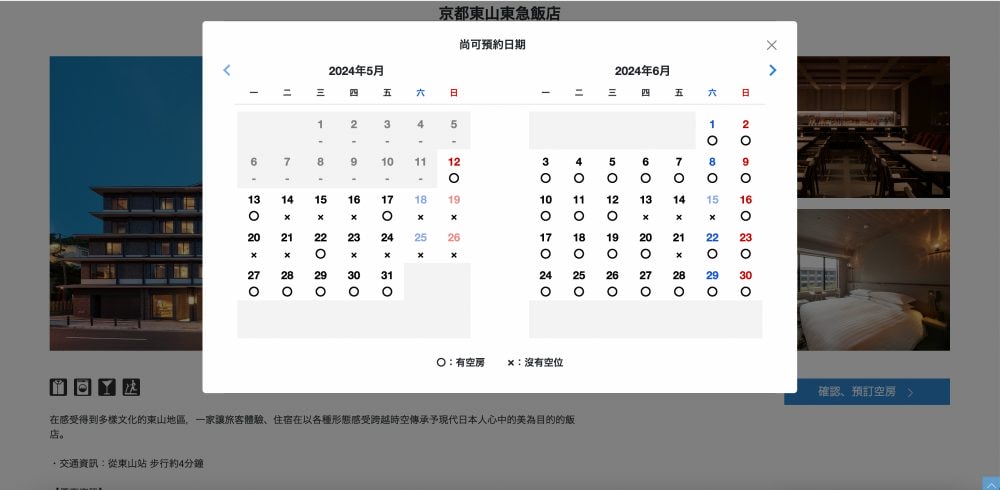Click the 有空房 legend label
1000x490 pixels.
point(470,362)
